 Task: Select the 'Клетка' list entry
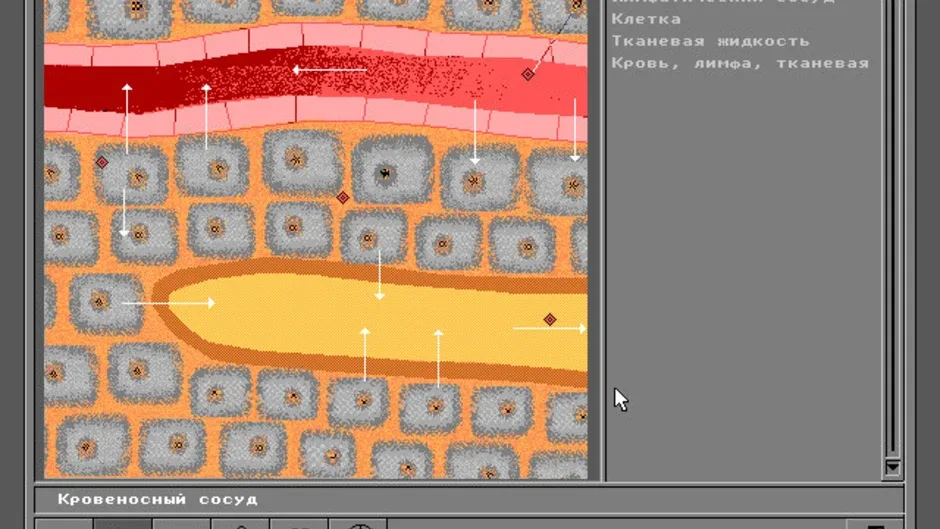pos(646,19)
